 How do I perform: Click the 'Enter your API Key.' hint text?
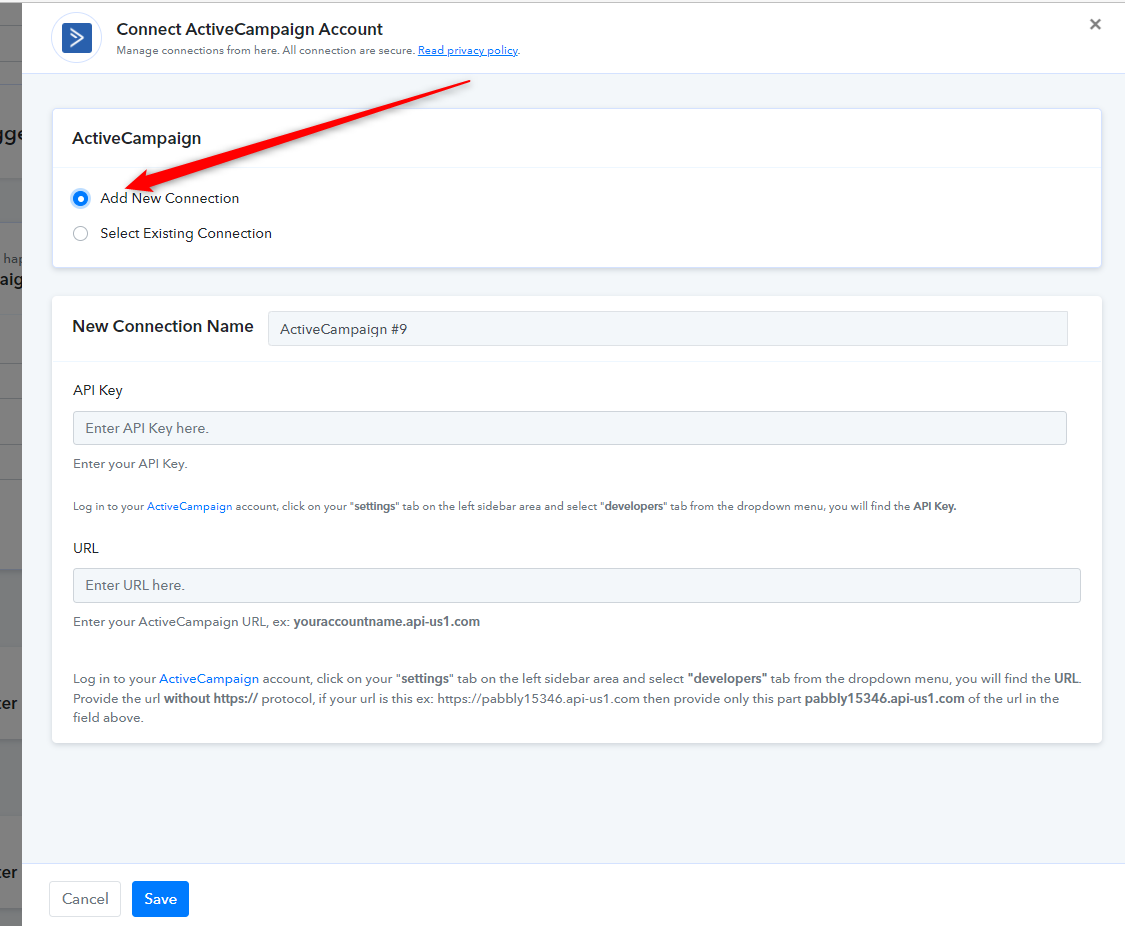click(130, 464)
